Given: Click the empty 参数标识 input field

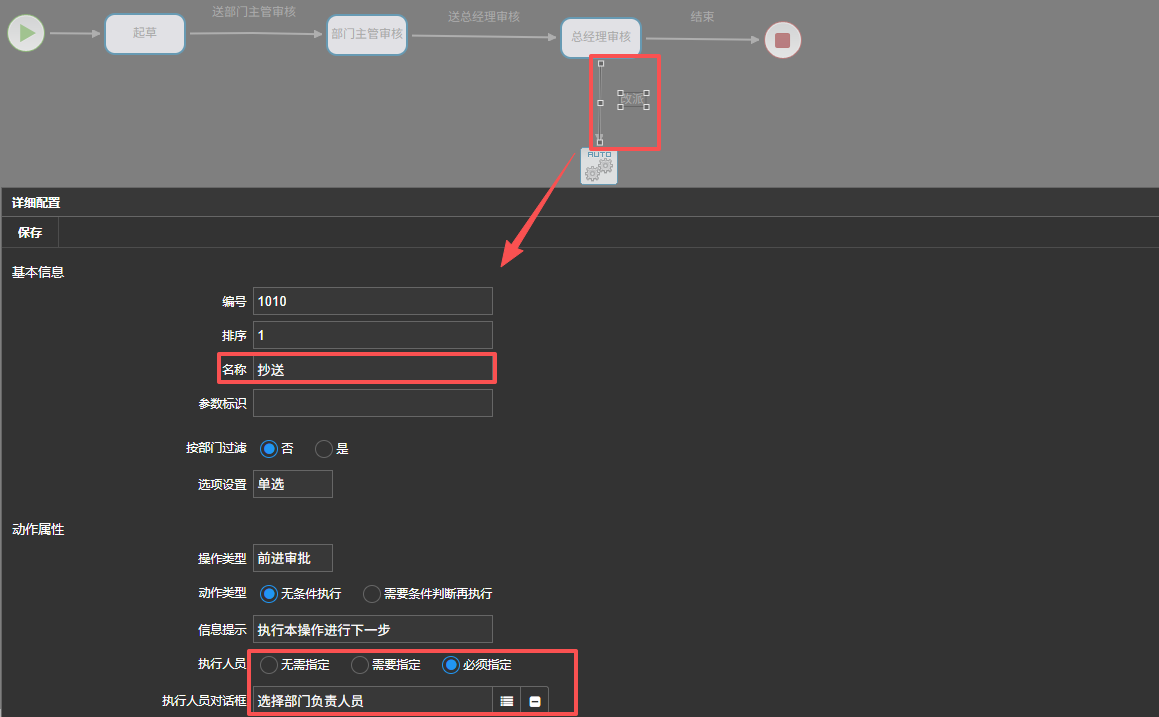Looking at the screenshot, I should coord(372,403).
